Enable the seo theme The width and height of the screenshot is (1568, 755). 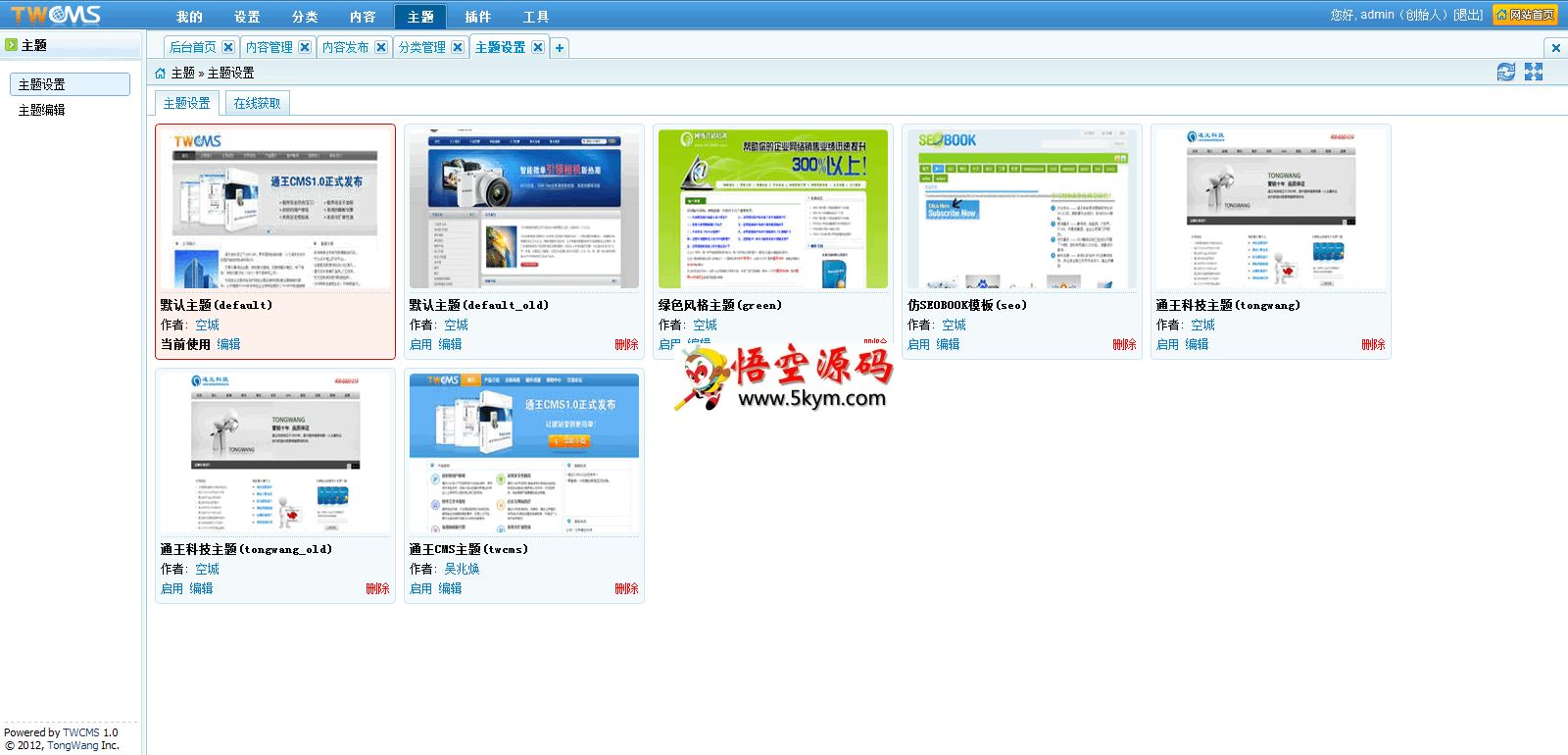pos(918,344)
